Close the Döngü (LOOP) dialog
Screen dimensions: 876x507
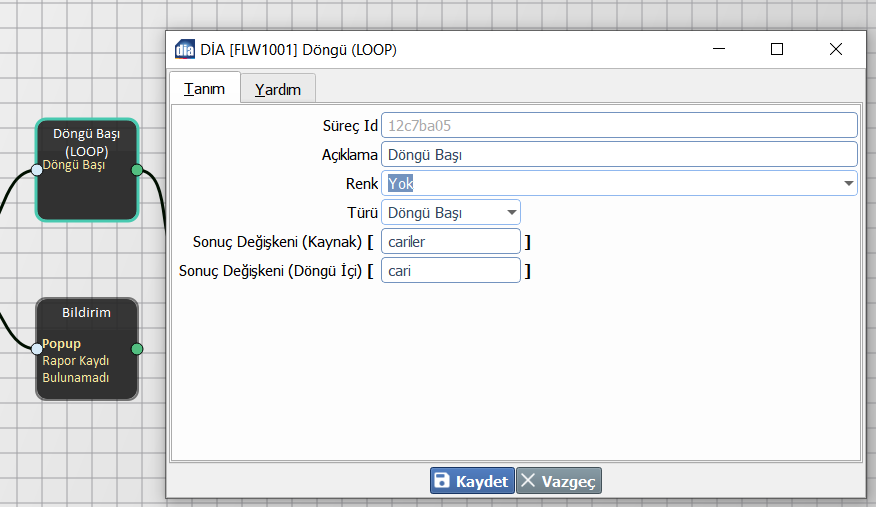836,49
